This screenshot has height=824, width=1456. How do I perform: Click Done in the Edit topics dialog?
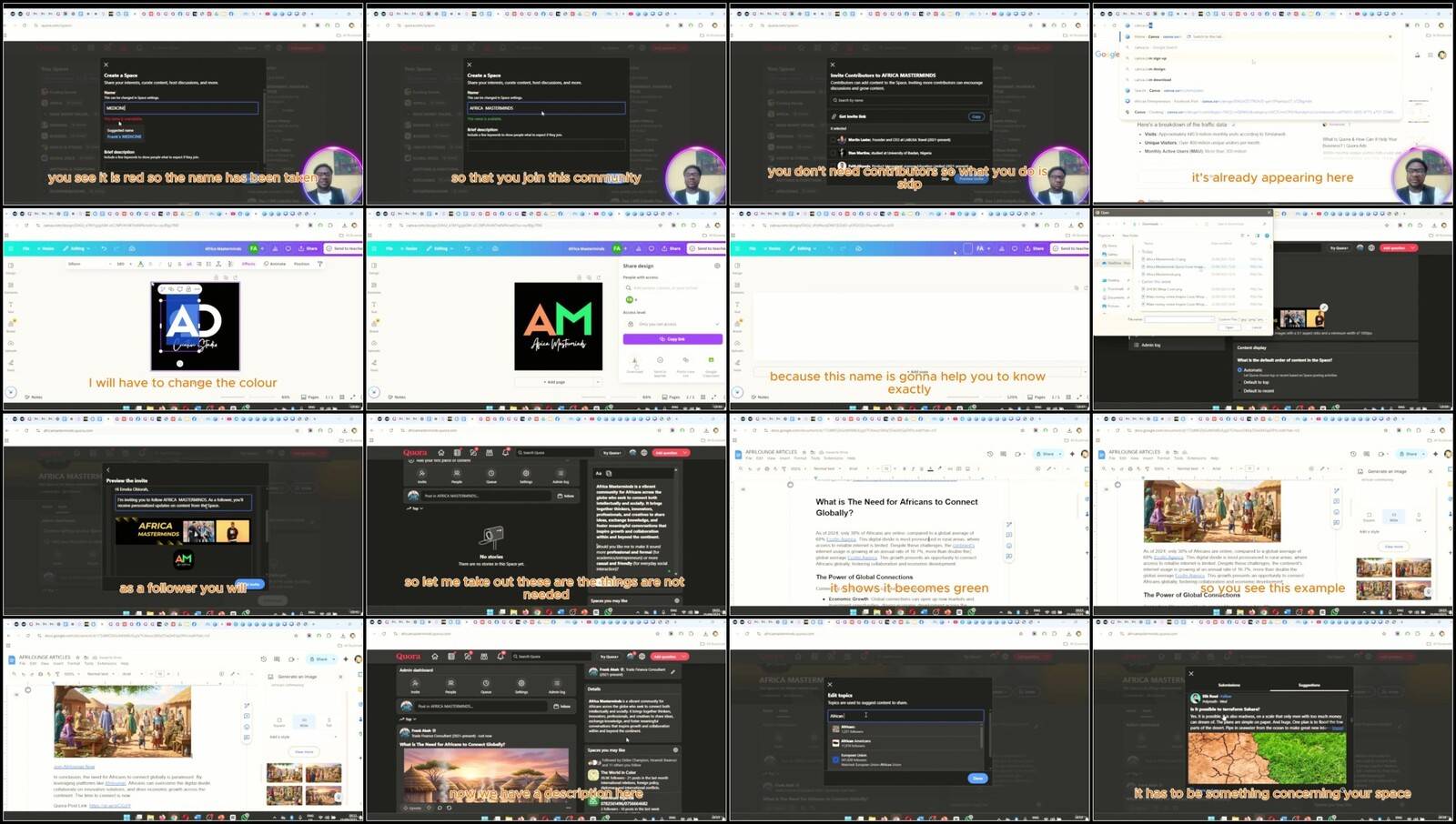(977, 779)
